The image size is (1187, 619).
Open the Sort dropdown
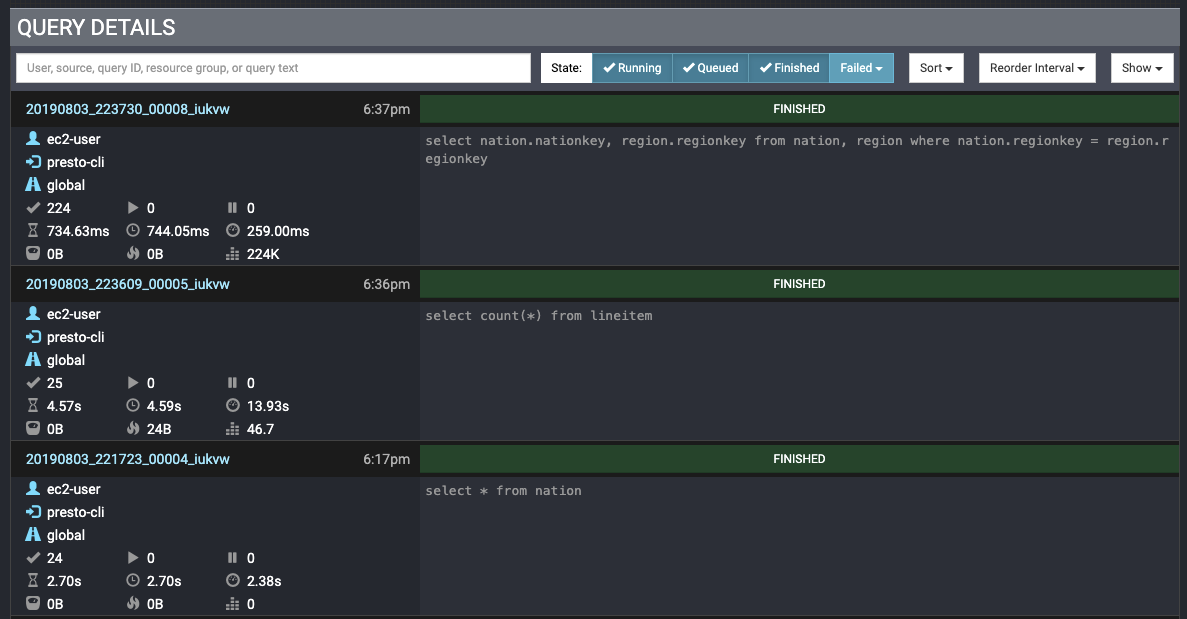[936, 68]
